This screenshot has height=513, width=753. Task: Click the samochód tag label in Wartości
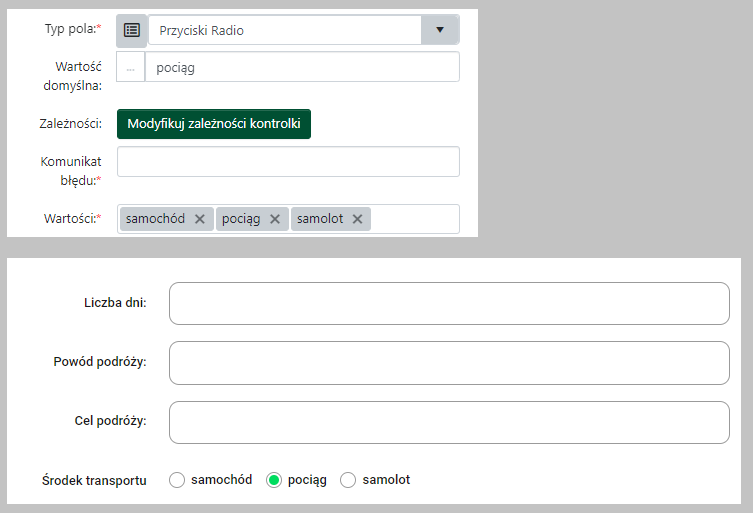click(154, 219)
